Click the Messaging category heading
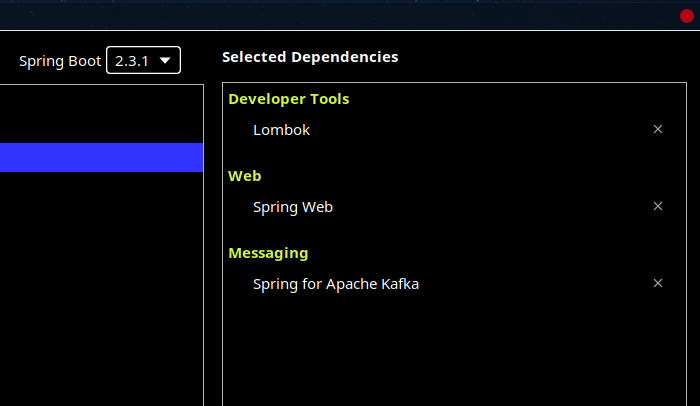Viewport: 700px width, 406px height. click(x=268, y=253)
